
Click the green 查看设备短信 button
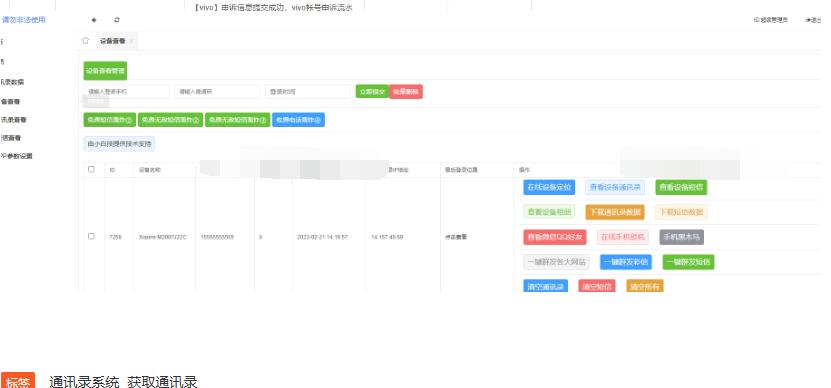point(681,187)
